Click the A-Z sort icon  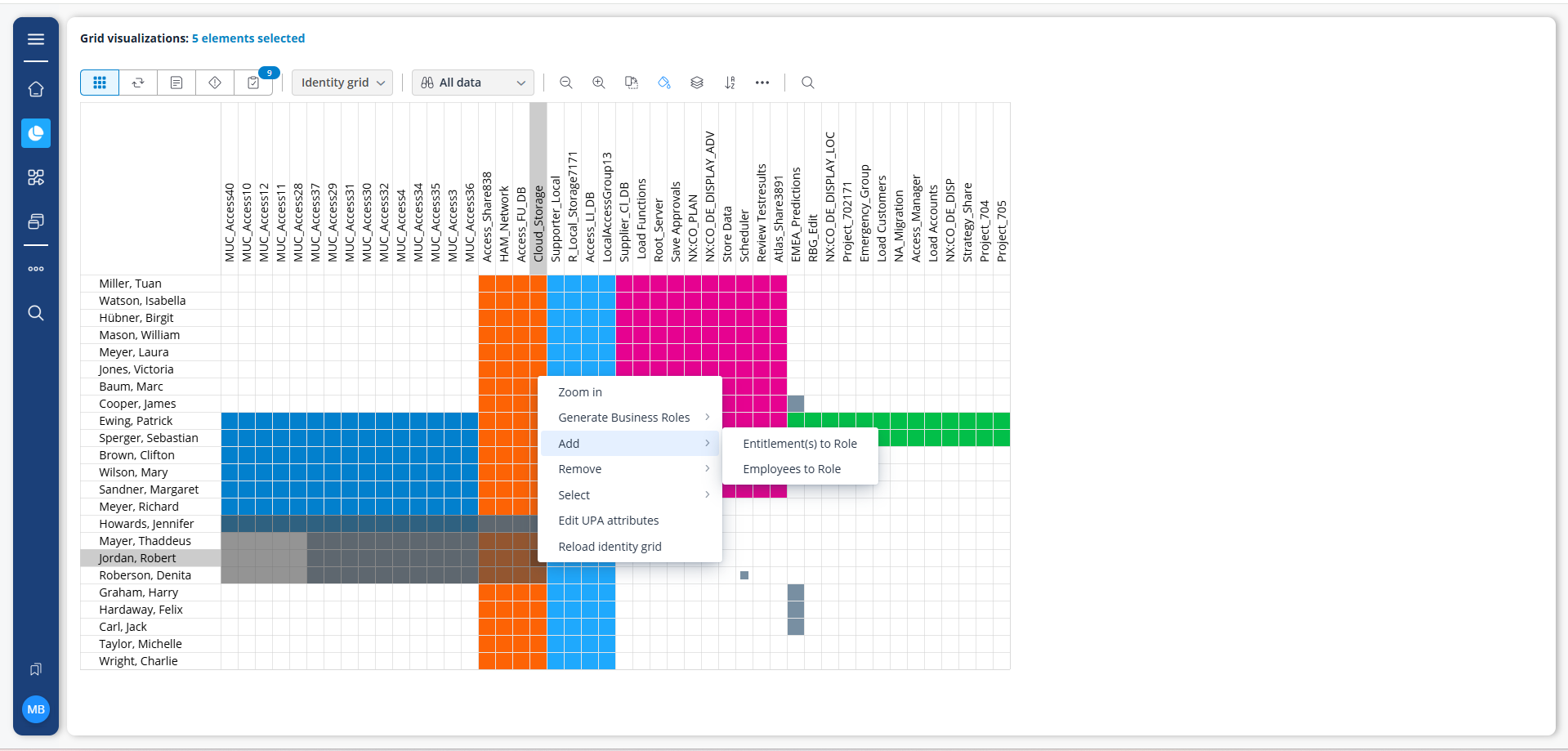(730, 83)
